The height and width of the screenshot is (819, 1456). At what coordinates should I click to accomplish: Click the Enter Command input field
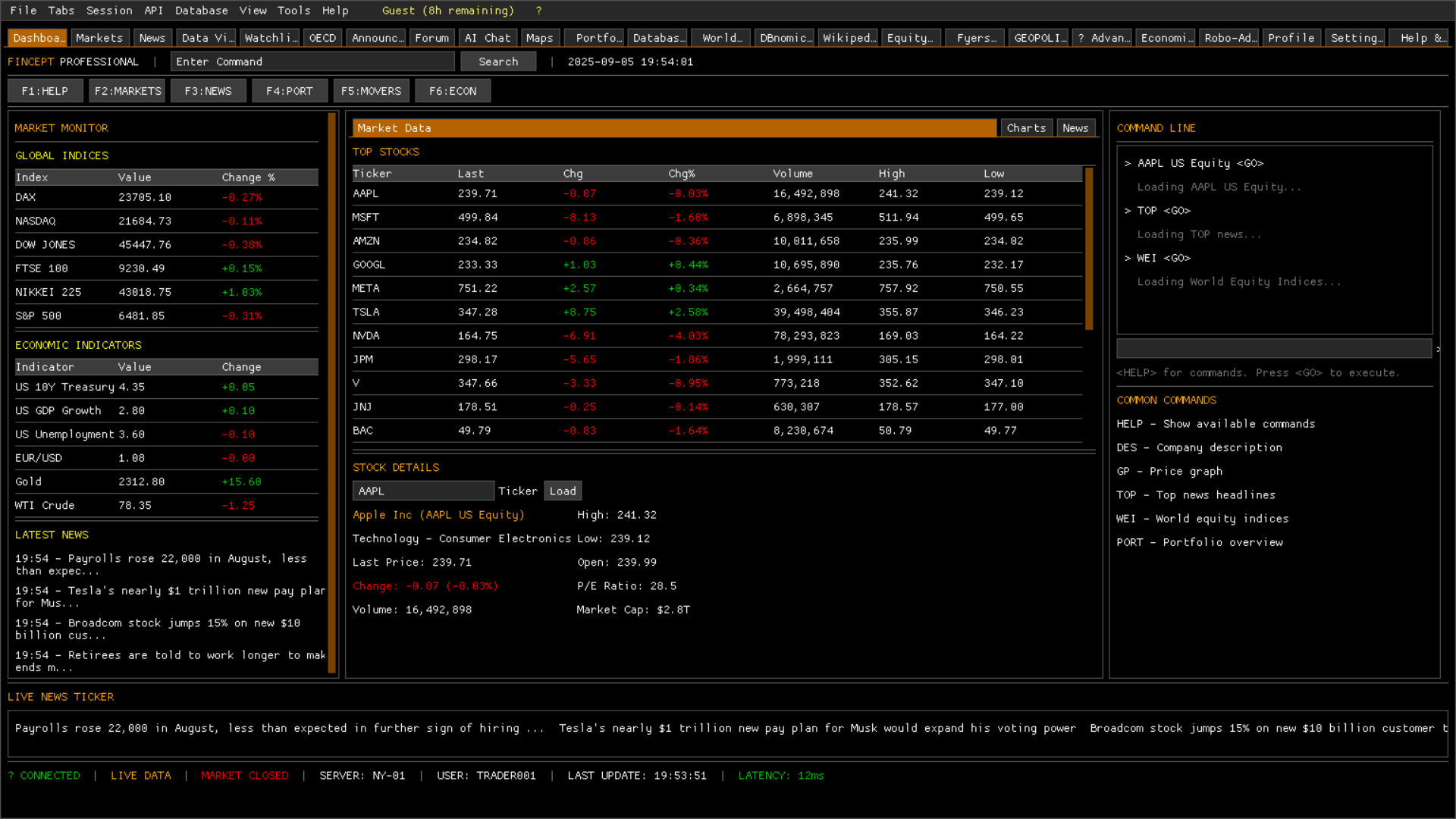pyautogui.click(x=312, y=61)
